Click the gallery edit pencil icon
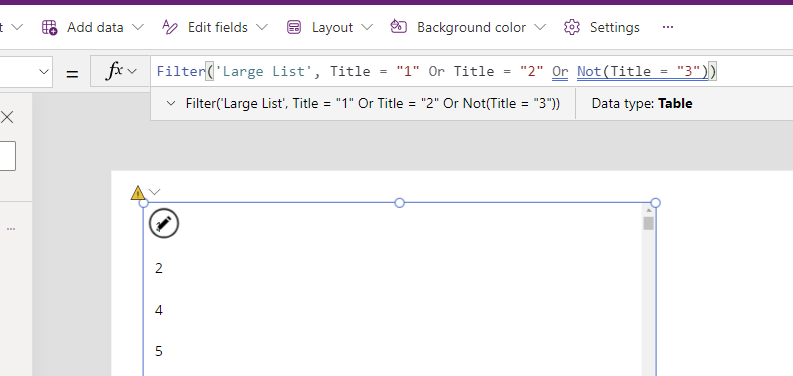The height and width of the screenshot is (376, 793). (164, 223)
